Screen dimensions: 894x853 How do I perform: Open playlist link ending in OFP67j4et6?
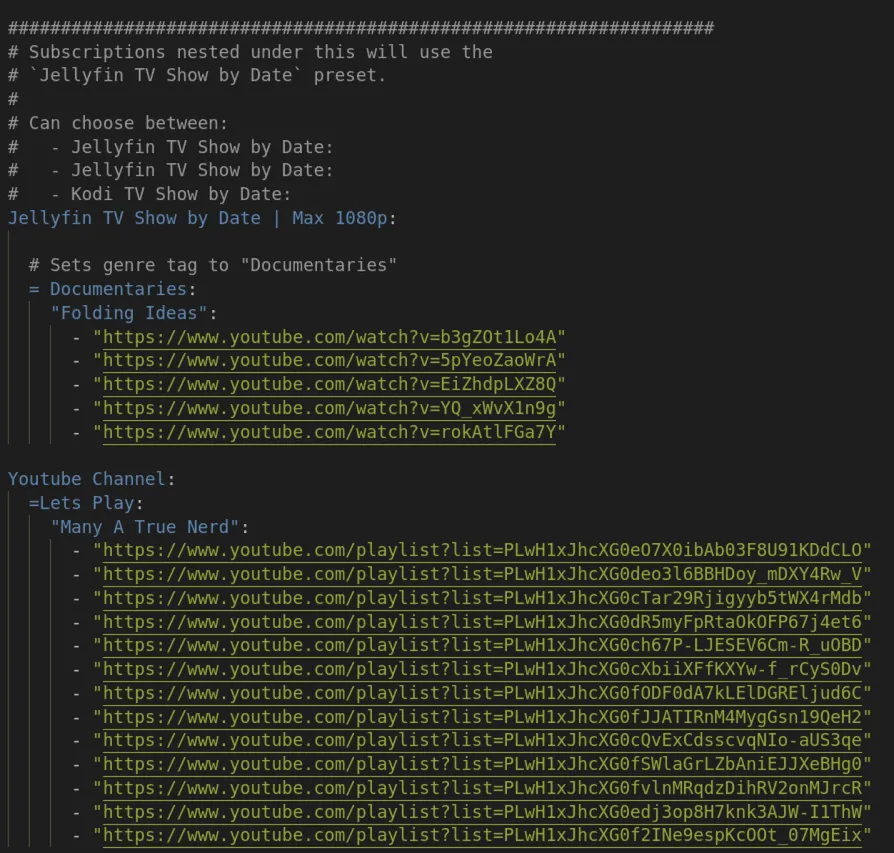tap(482, 622)
